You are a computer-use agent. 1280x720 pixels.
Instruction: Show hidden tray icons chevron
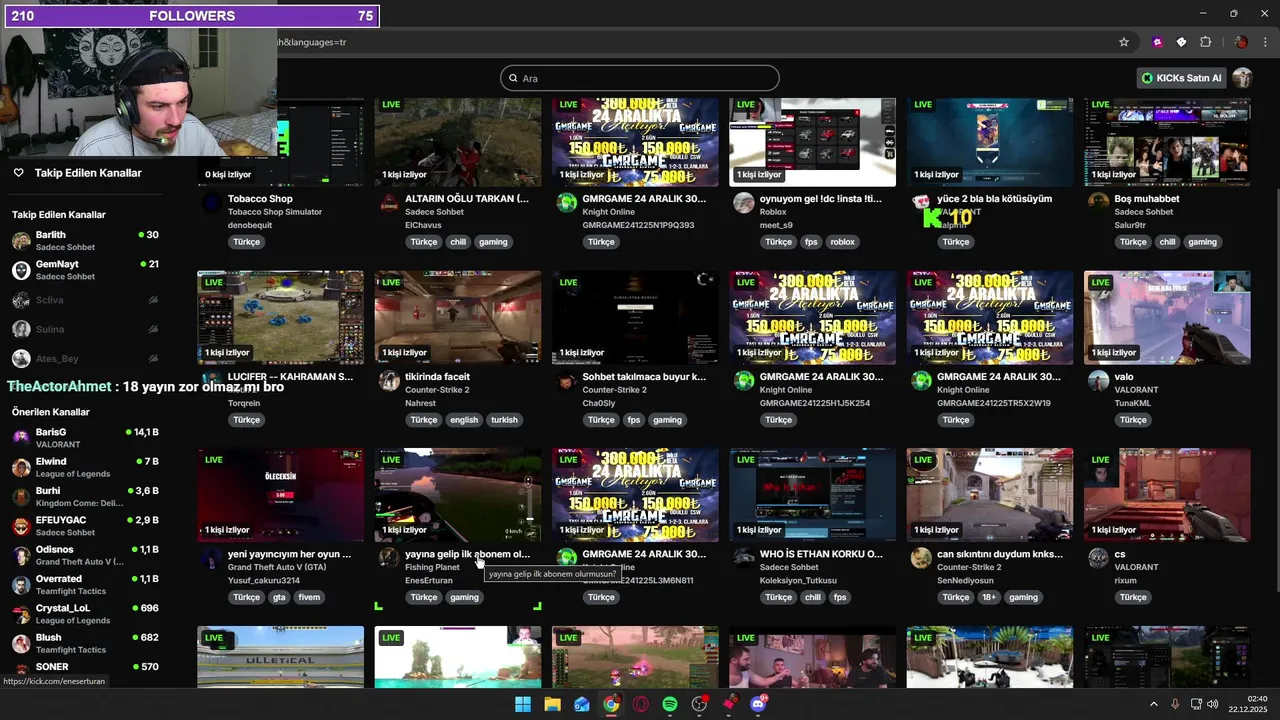1153,704
